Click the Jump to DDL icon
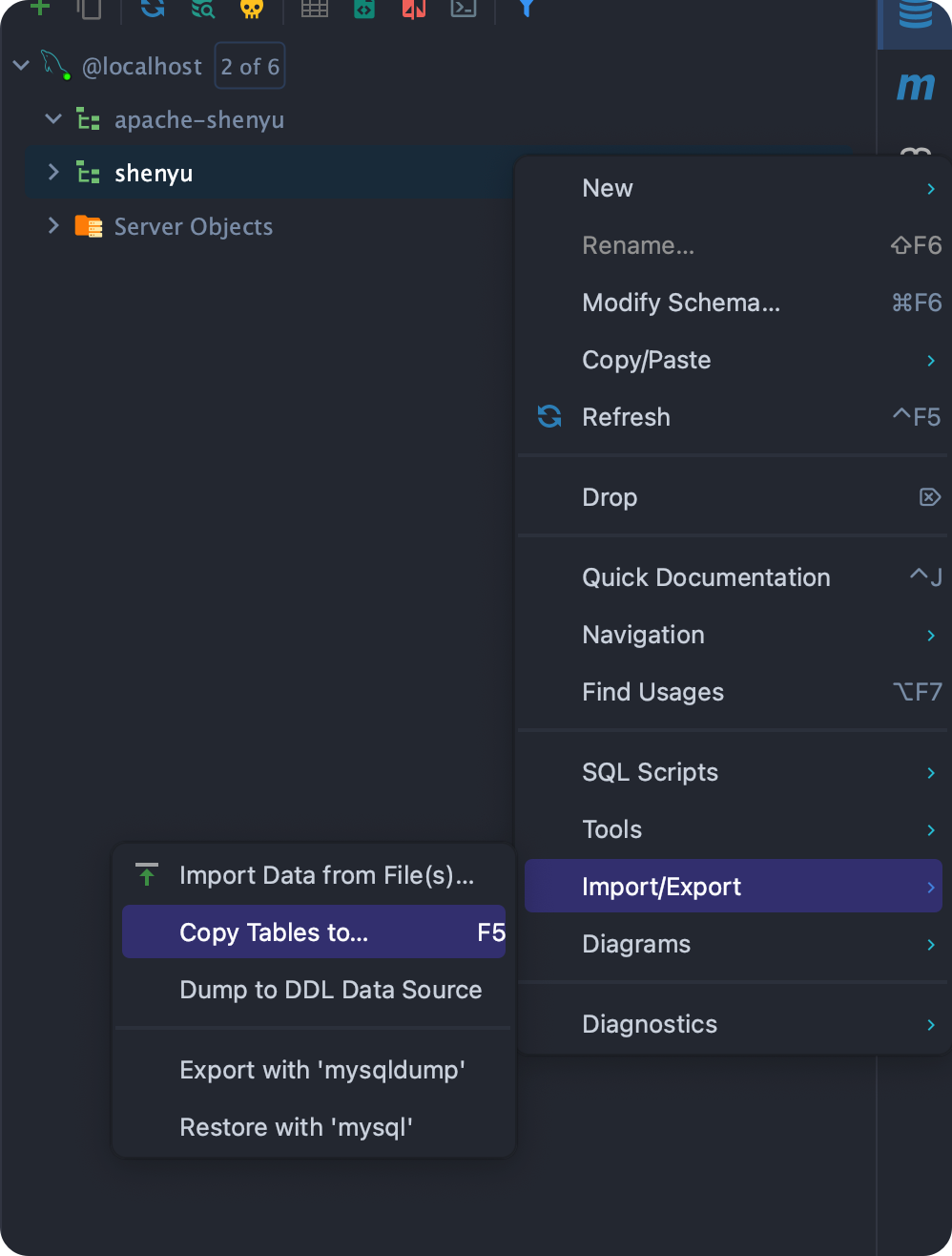952x1256 pixels. point(364,8)
